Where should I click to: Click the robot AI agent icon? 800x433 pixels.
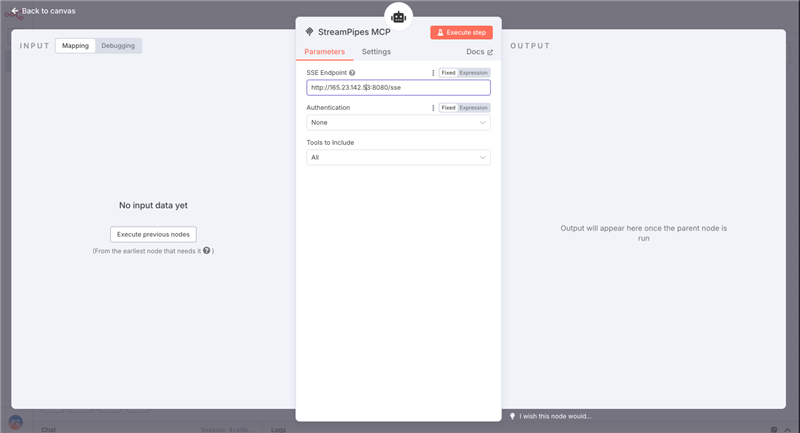point(399,16)
